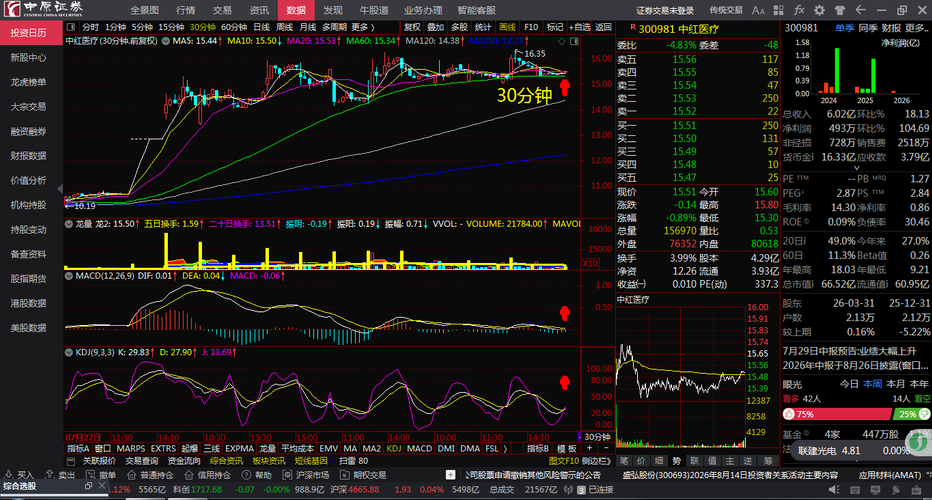Open the grid layout panel icon
The width and height of the screenshot is (932, 500).
779,10
